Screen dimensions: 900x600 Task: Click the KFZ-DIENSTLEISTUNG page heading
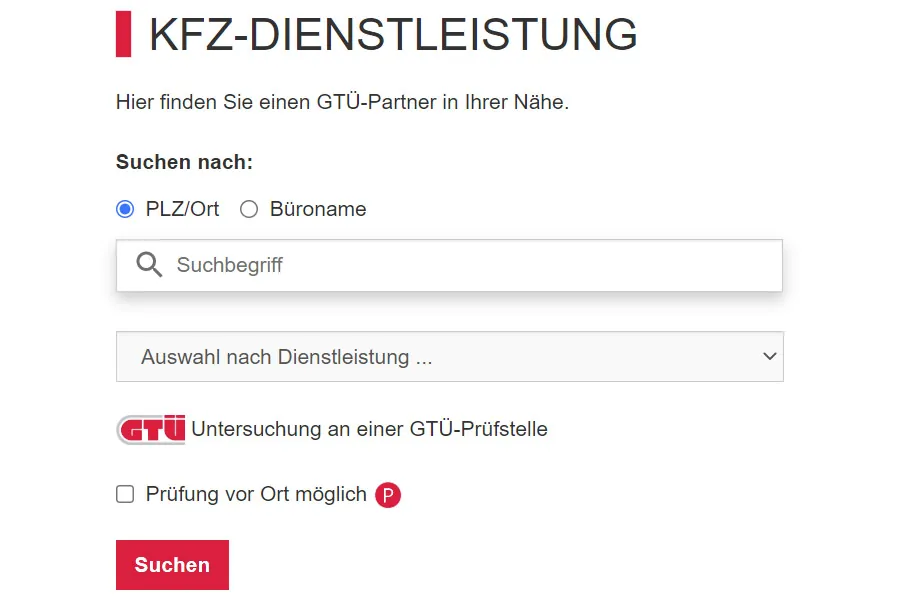click(x=393, y=35)
